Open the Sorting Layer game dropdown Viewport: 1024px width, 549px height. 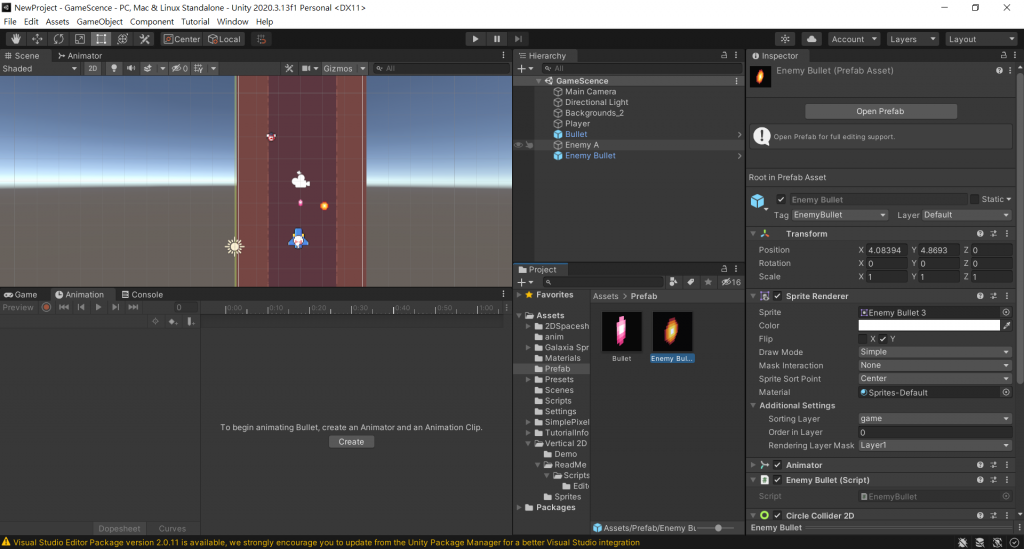[x=935, y=418]
